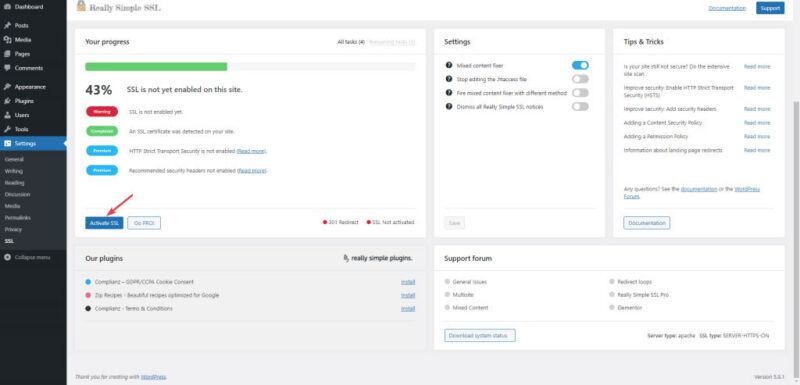Read more about landing page redirects
The image size is (800, 385).
pos(757,150)
